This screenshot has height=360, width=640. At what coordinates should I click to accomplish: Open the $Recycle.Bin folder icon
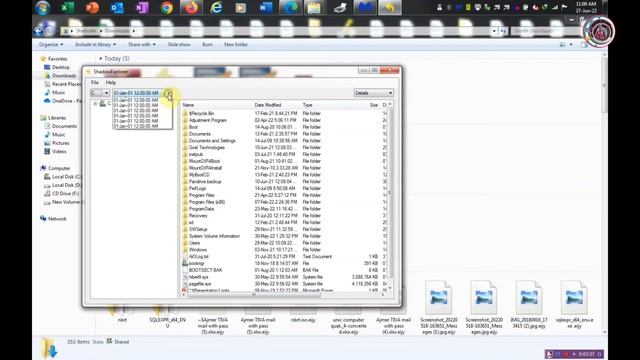tap(185, 113)
